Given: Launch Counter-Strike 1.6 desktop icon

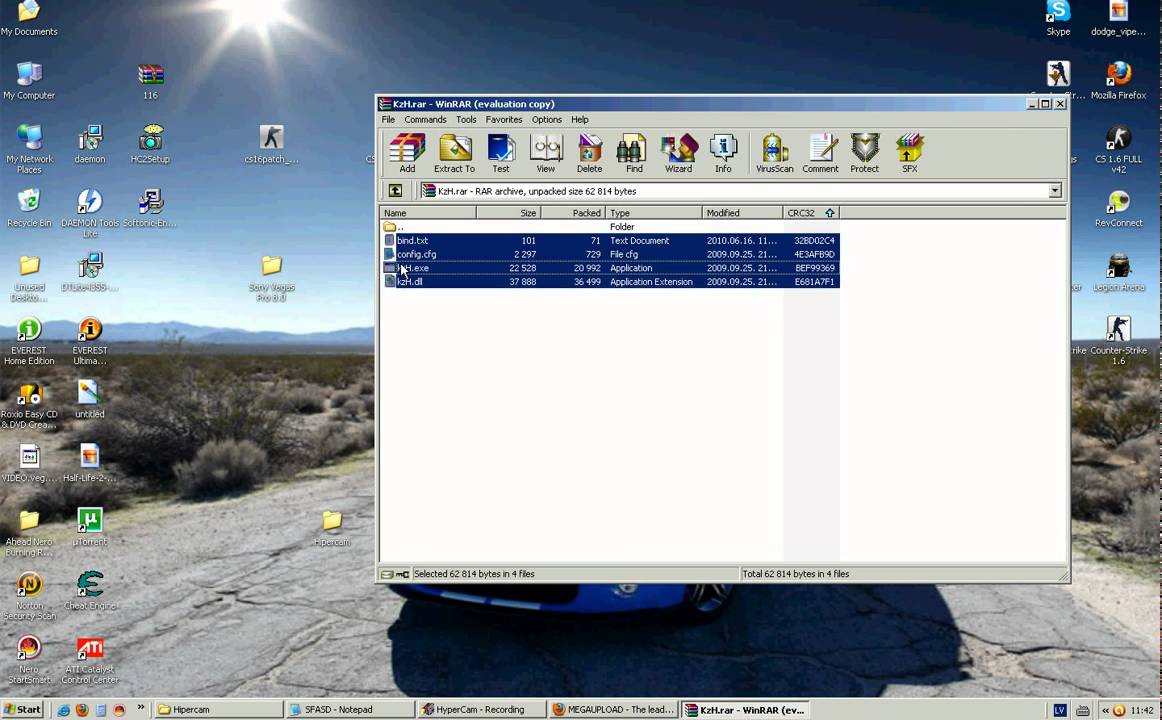Looking at the screenshot, I should [x=1118, y=341].
